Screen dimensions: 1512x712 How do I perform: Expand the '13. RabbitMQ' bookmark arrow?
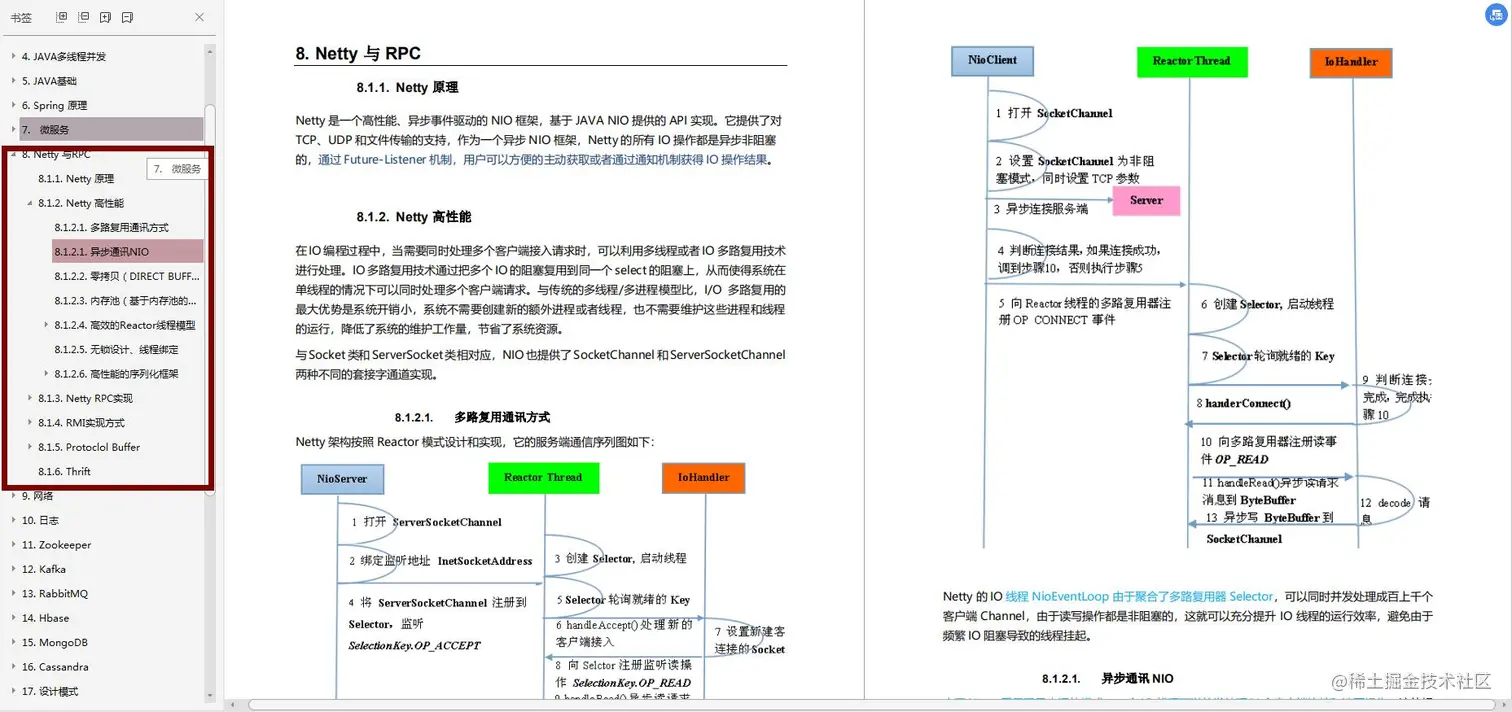(13, 594)
